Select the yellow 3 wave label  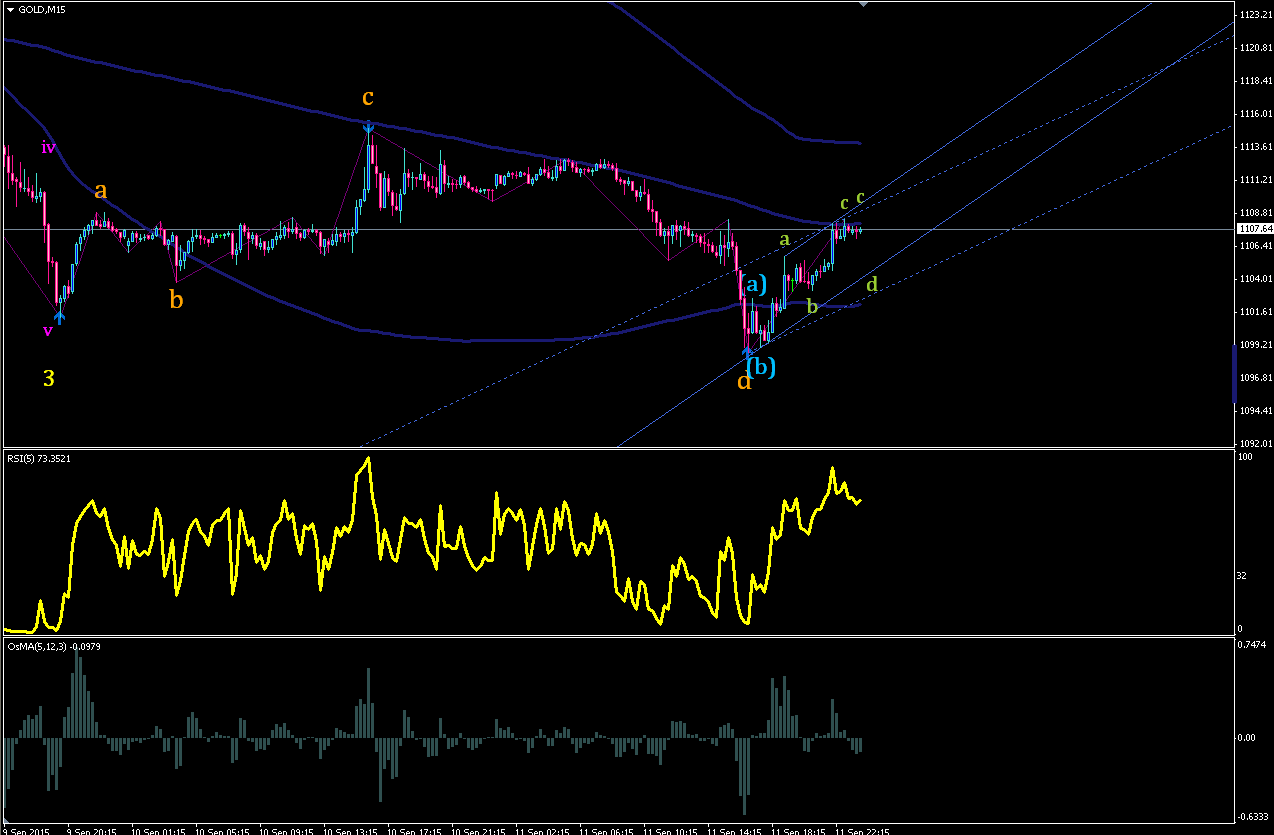point(48,378)
